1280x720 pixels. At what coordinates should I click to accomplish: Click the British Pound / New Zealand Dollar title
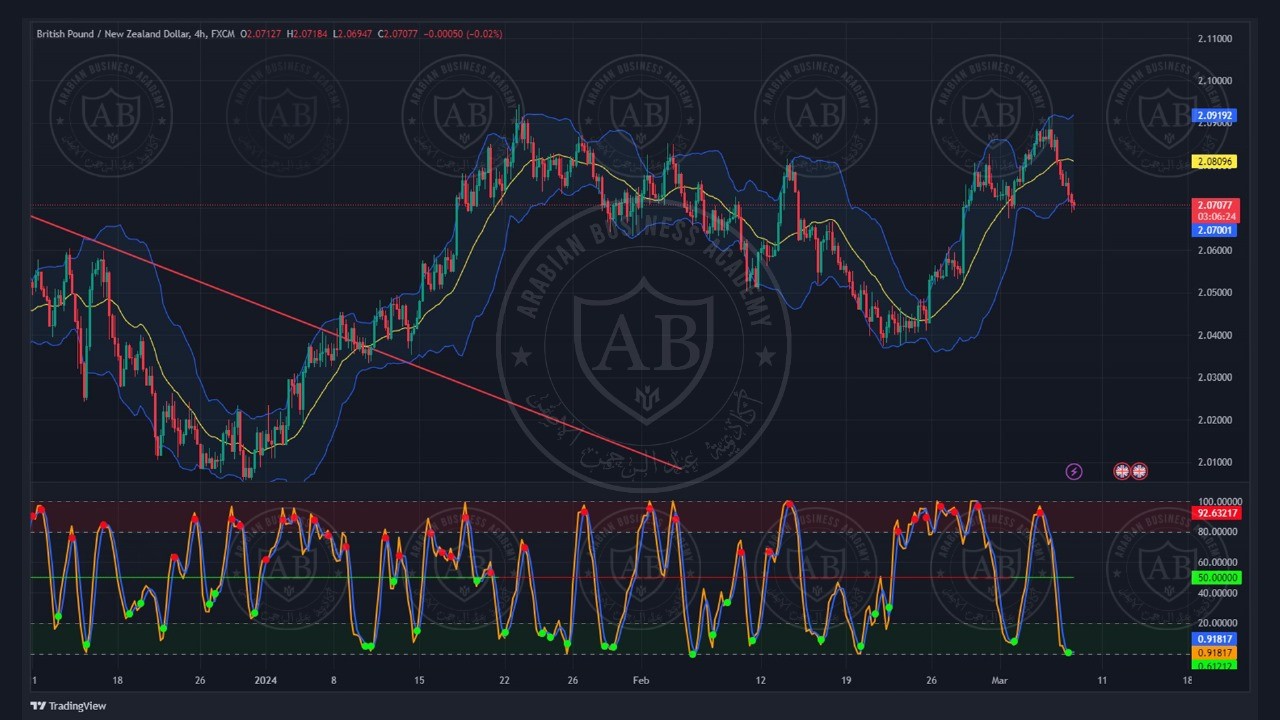(113, 34)
